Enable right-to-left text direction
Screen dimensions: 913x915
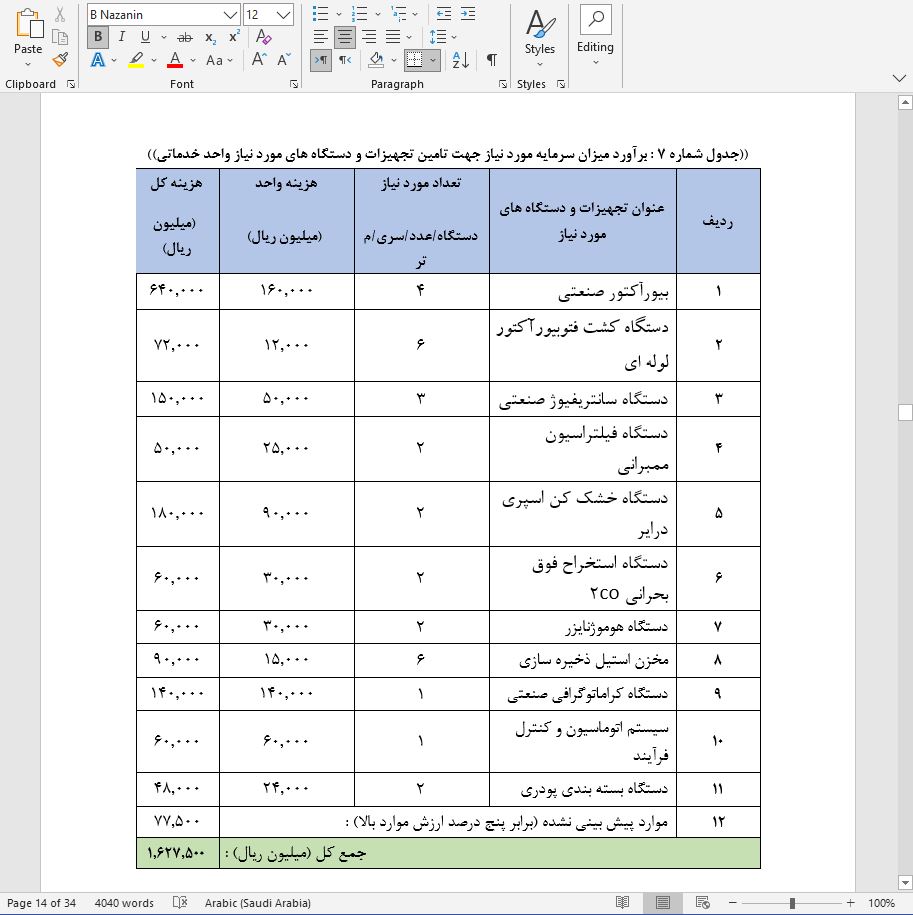tap(322, 60)
